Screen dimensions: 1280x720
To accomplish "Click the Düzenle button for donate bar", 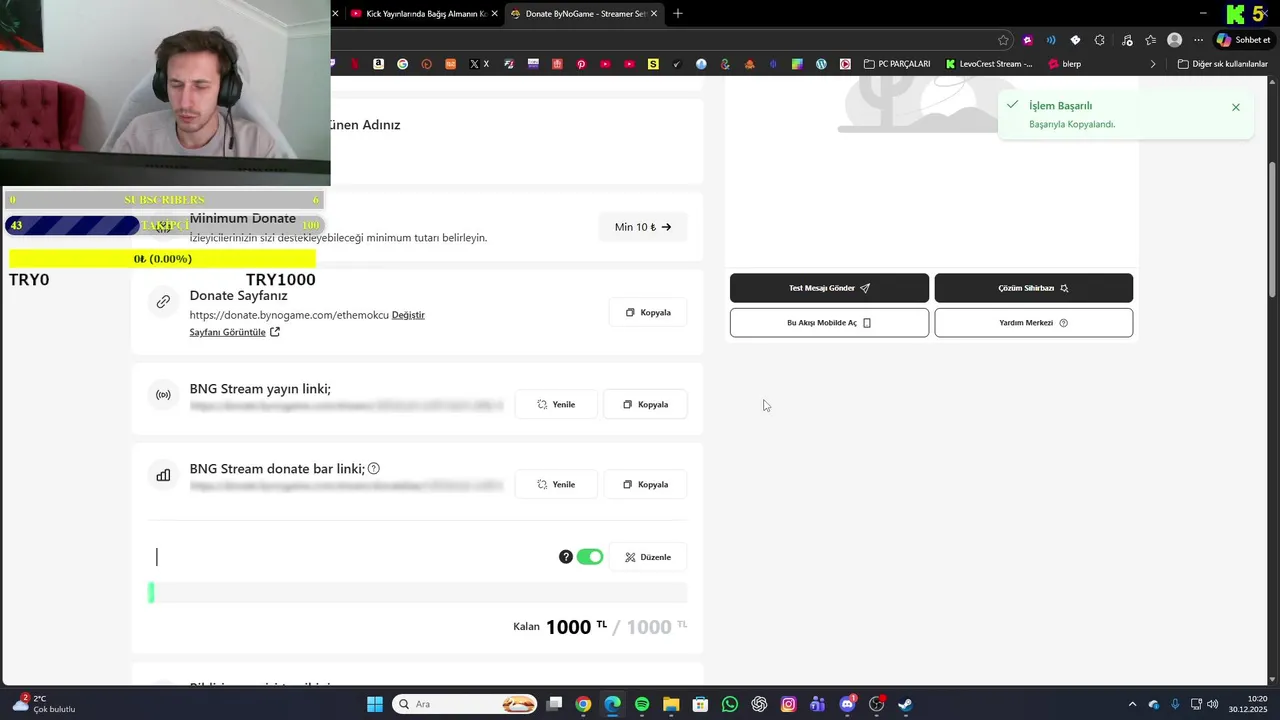I will tap(648, 557).
